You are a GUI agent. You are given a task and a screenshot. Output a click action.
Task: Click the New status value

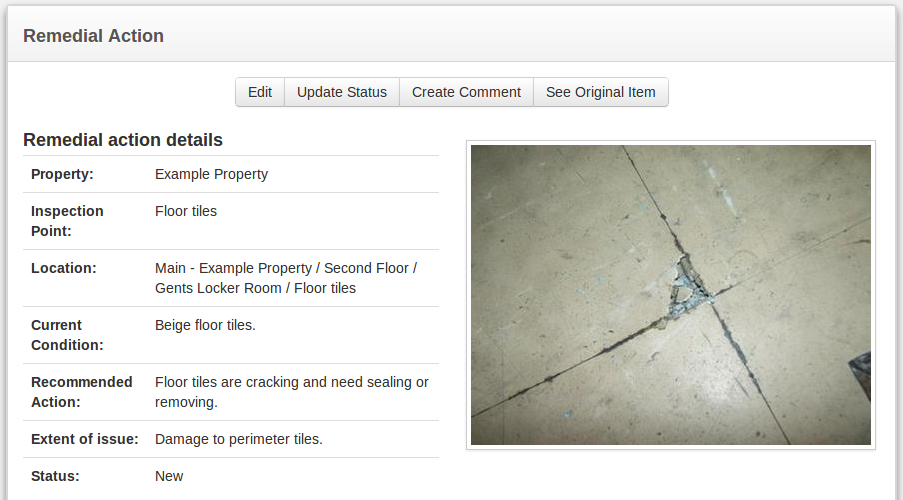pos(169,476)
